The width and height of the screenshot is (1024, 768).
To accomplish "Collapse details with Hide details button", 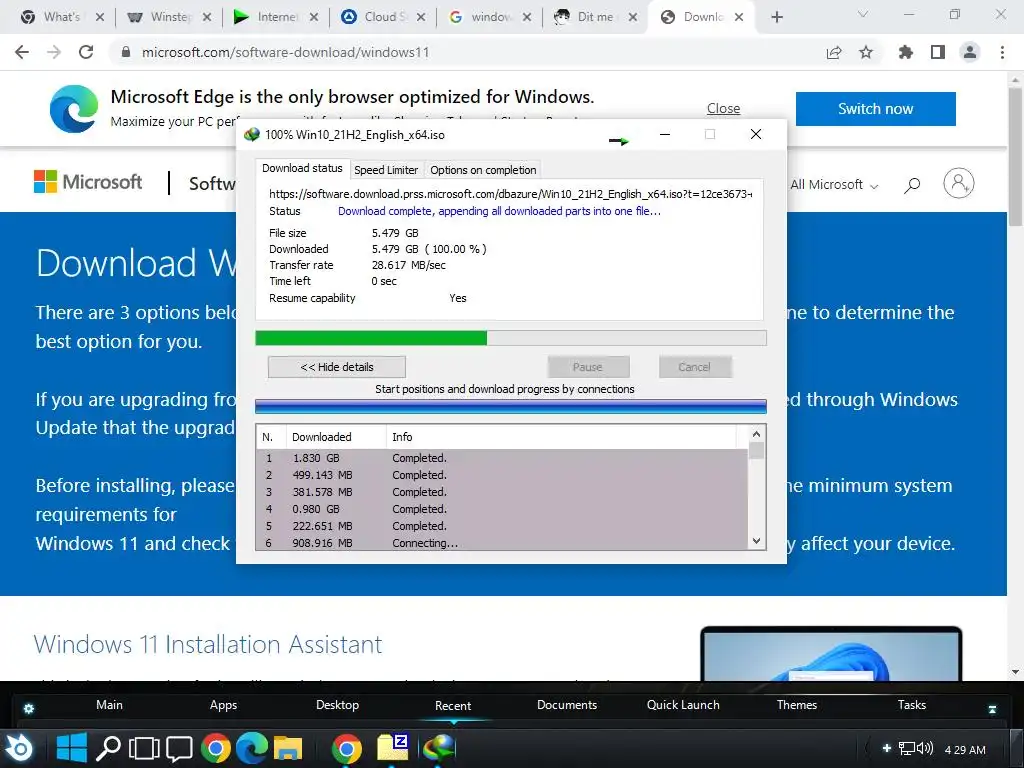I will (336, 367).
